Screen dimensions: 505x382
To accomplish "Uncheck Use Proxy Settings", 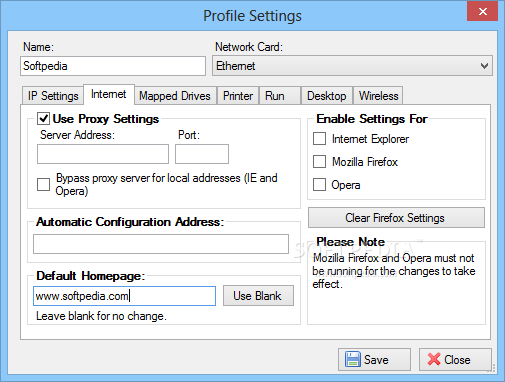I will coord(44,119).
